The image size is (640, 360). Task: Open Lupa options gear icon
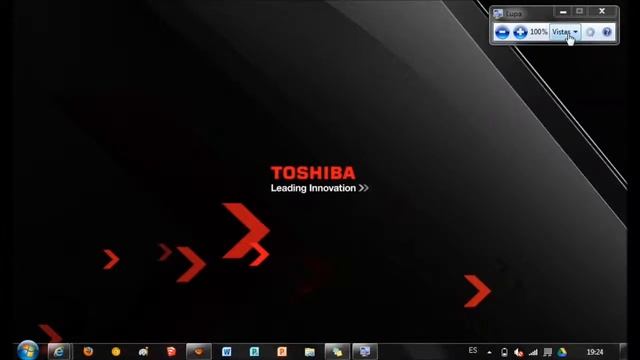(x=590, y=32)
